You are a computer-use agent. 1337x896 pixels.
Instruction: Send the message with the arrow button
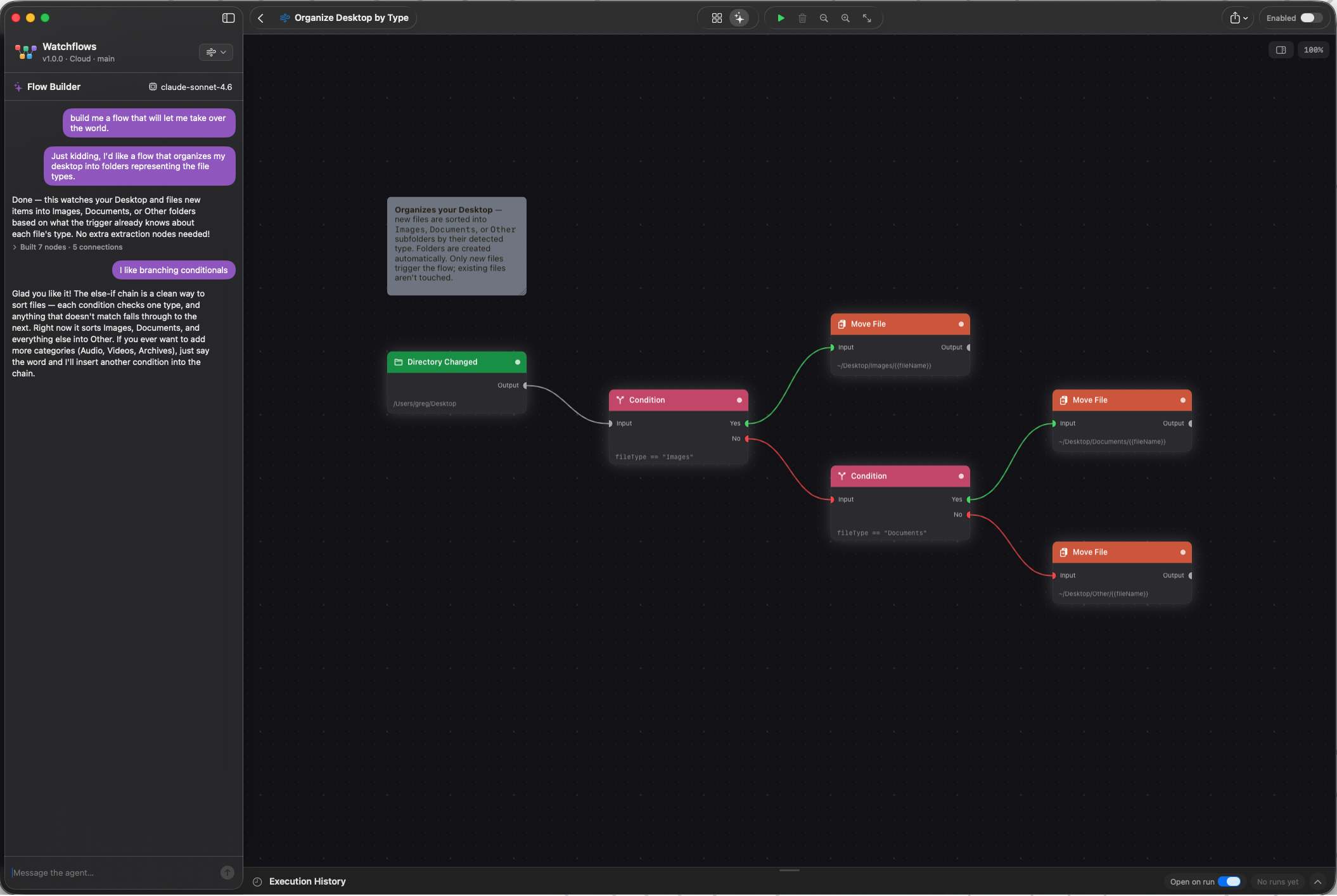[x=227, y=873]
